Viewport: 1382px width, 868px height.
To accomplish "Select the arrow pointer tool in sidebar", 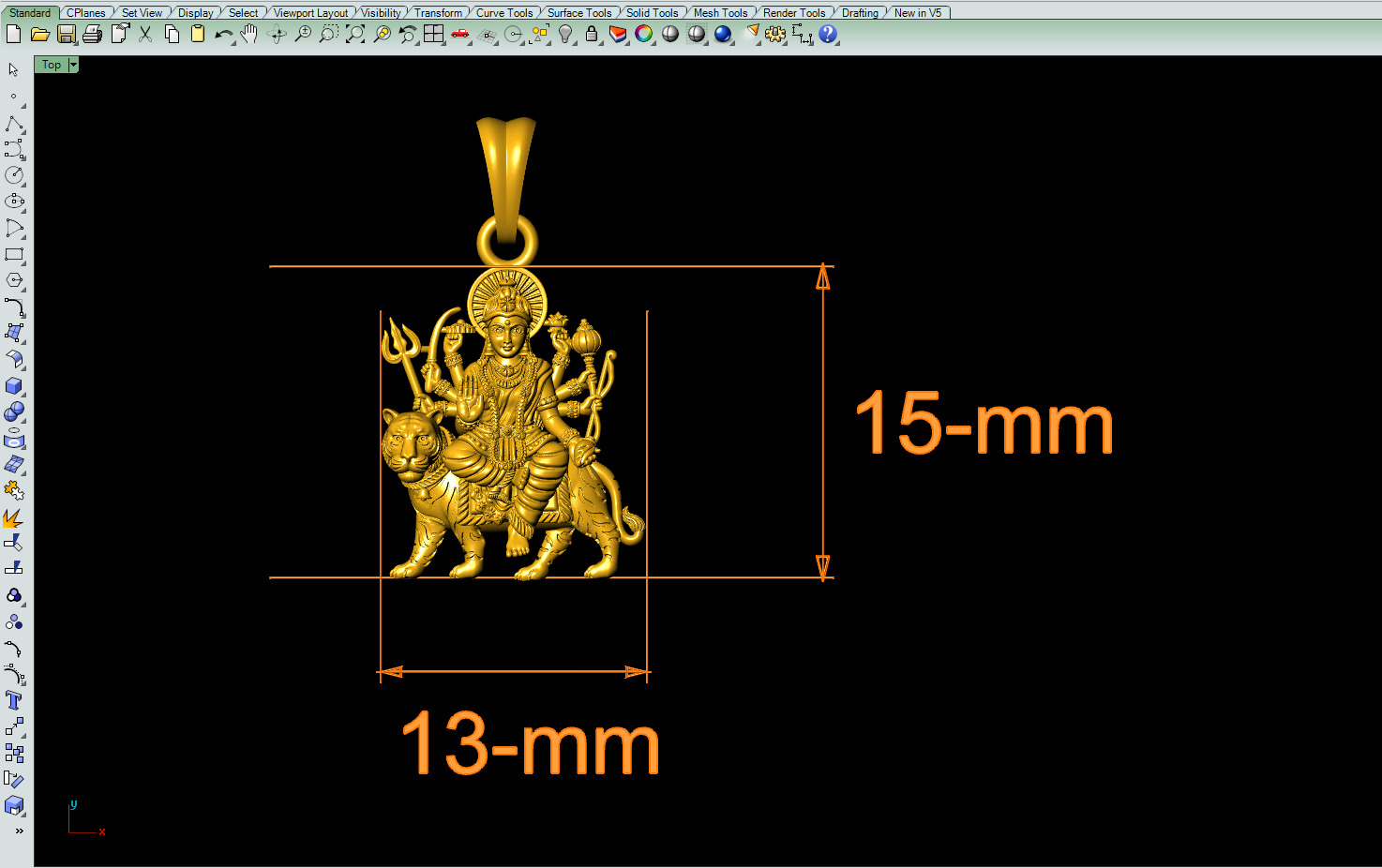I will click(13, 69).
